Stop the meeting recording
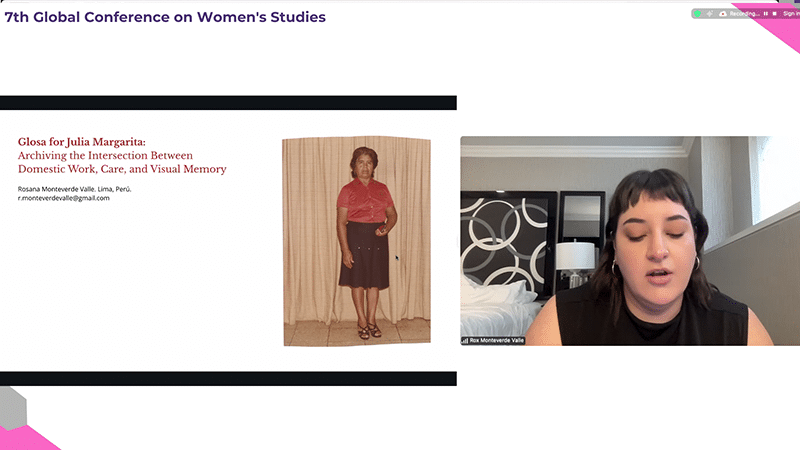The height and width of the screenshot is (450, 800). click(x=774, y=14)
